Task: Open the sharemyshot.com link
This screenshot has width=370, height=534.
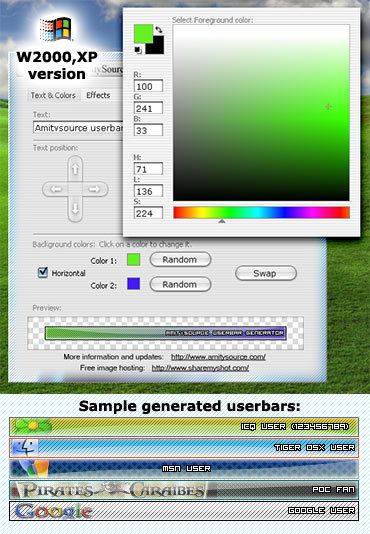Action: point(200,368)
